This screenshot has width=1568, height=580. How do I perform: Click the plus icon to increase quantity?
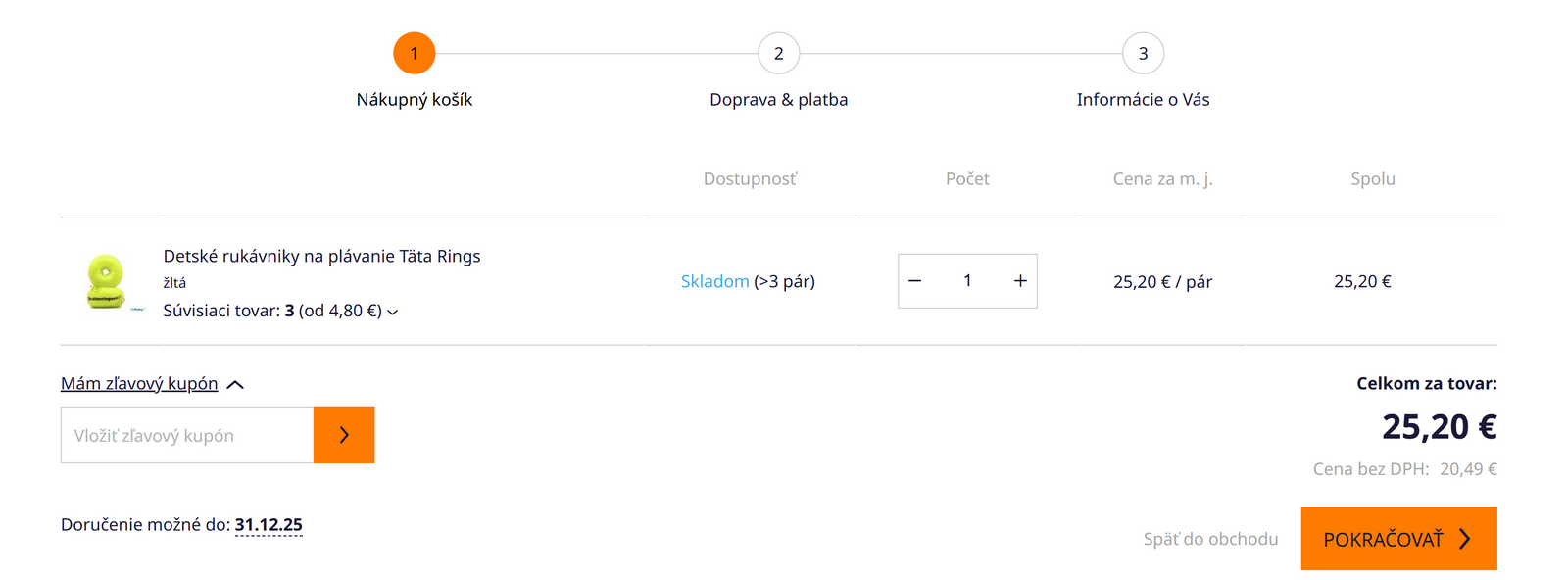point(1019,281)
